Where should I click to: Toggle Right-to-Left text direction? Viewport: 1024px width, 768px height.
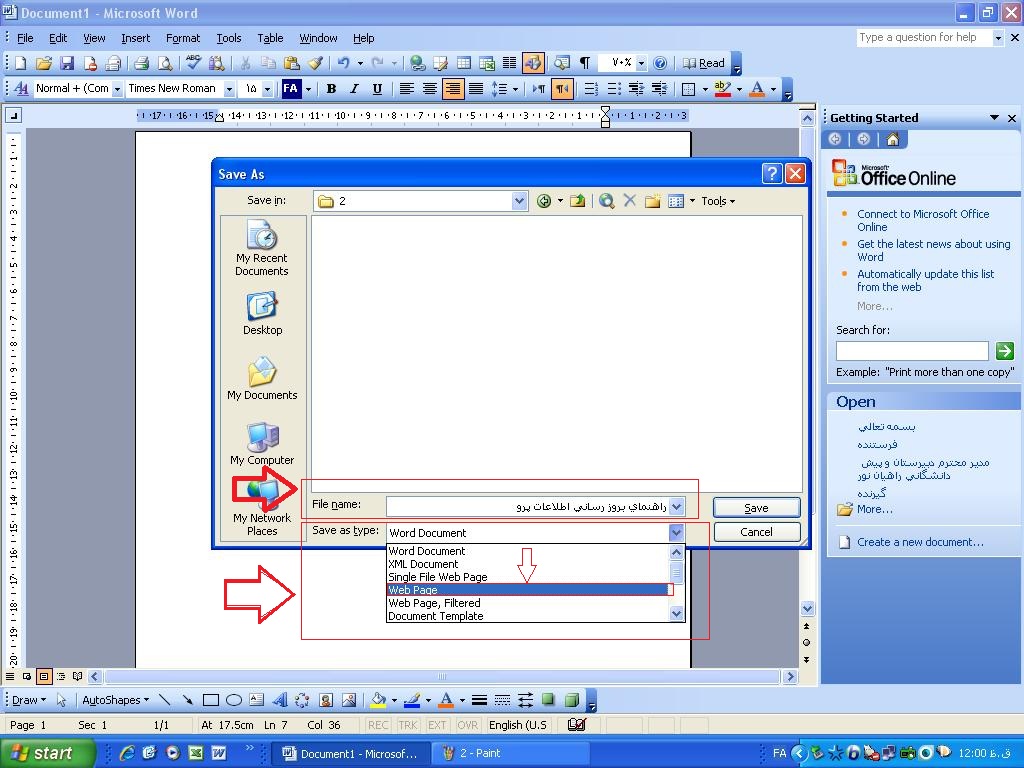562,89
